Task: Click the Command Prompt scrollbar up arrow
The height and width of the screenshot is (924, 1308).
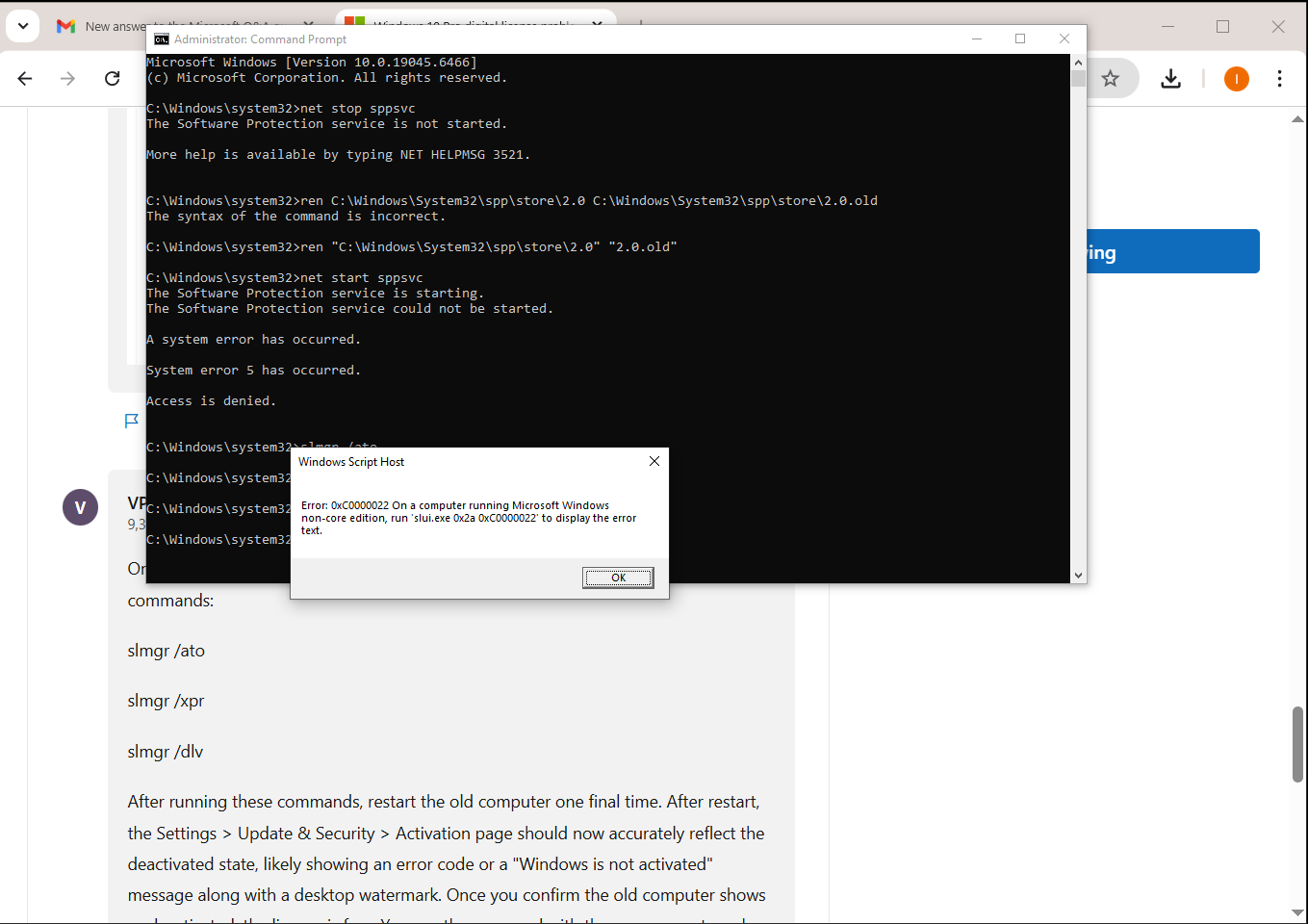Action: [1079, 60]
